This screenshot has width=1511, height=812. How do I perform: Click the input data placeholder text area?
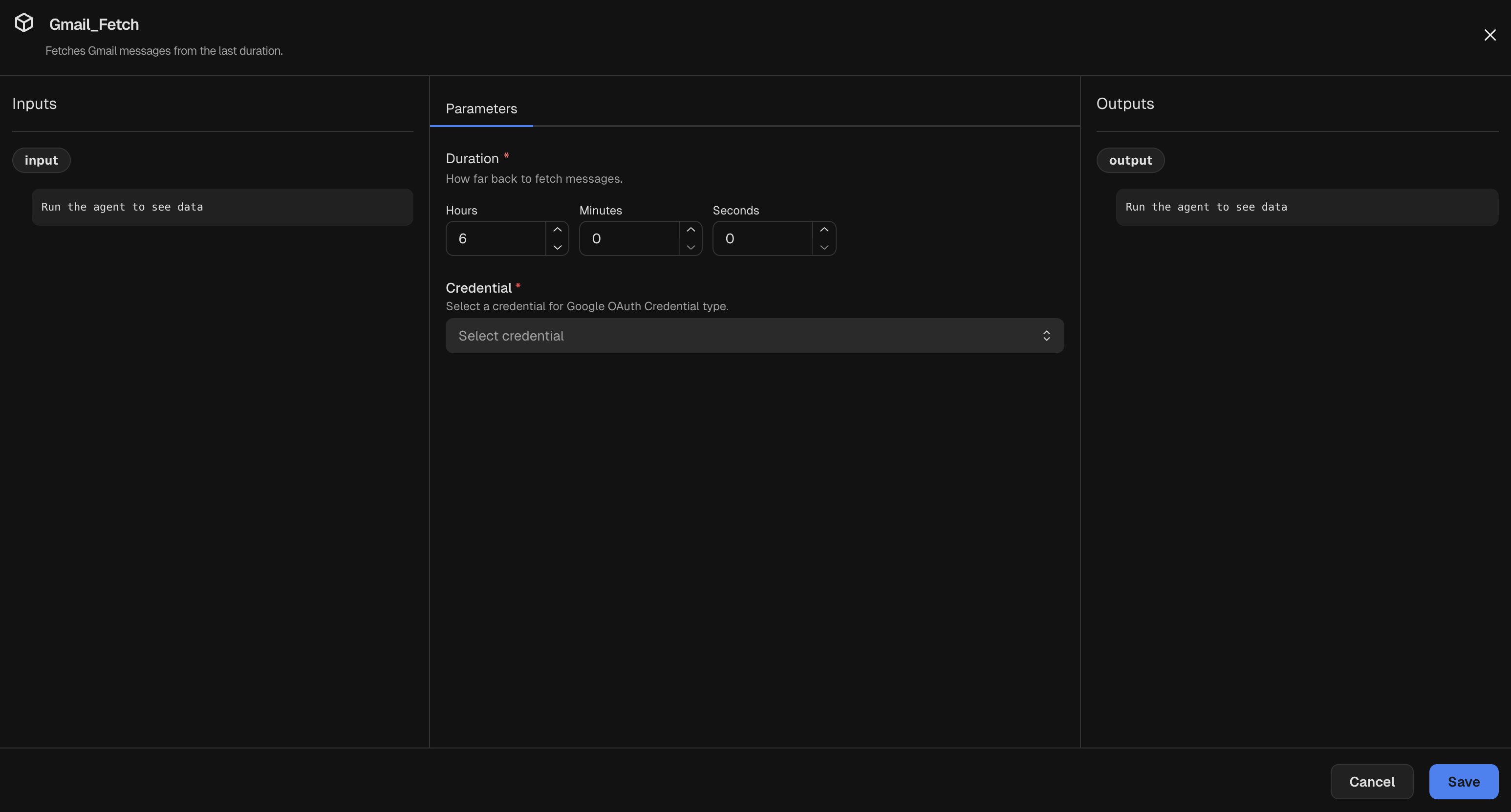coord(222,206)
